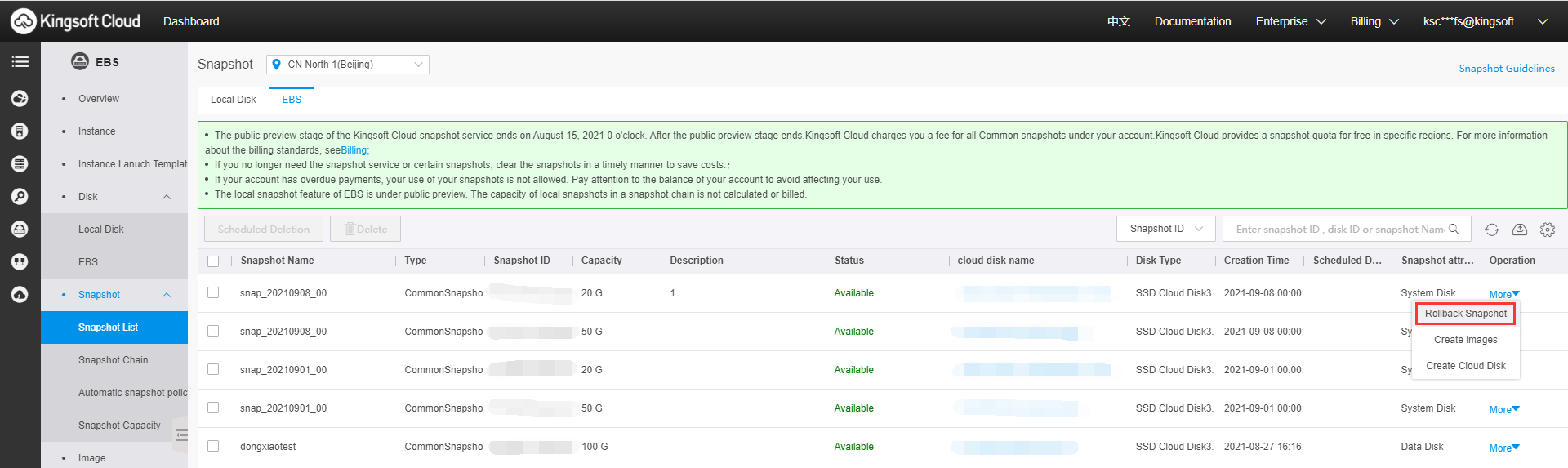This screenshot has height=468, width=1568.
Task: Click the Scheduled Deletion button
Action: coord(264,229)
